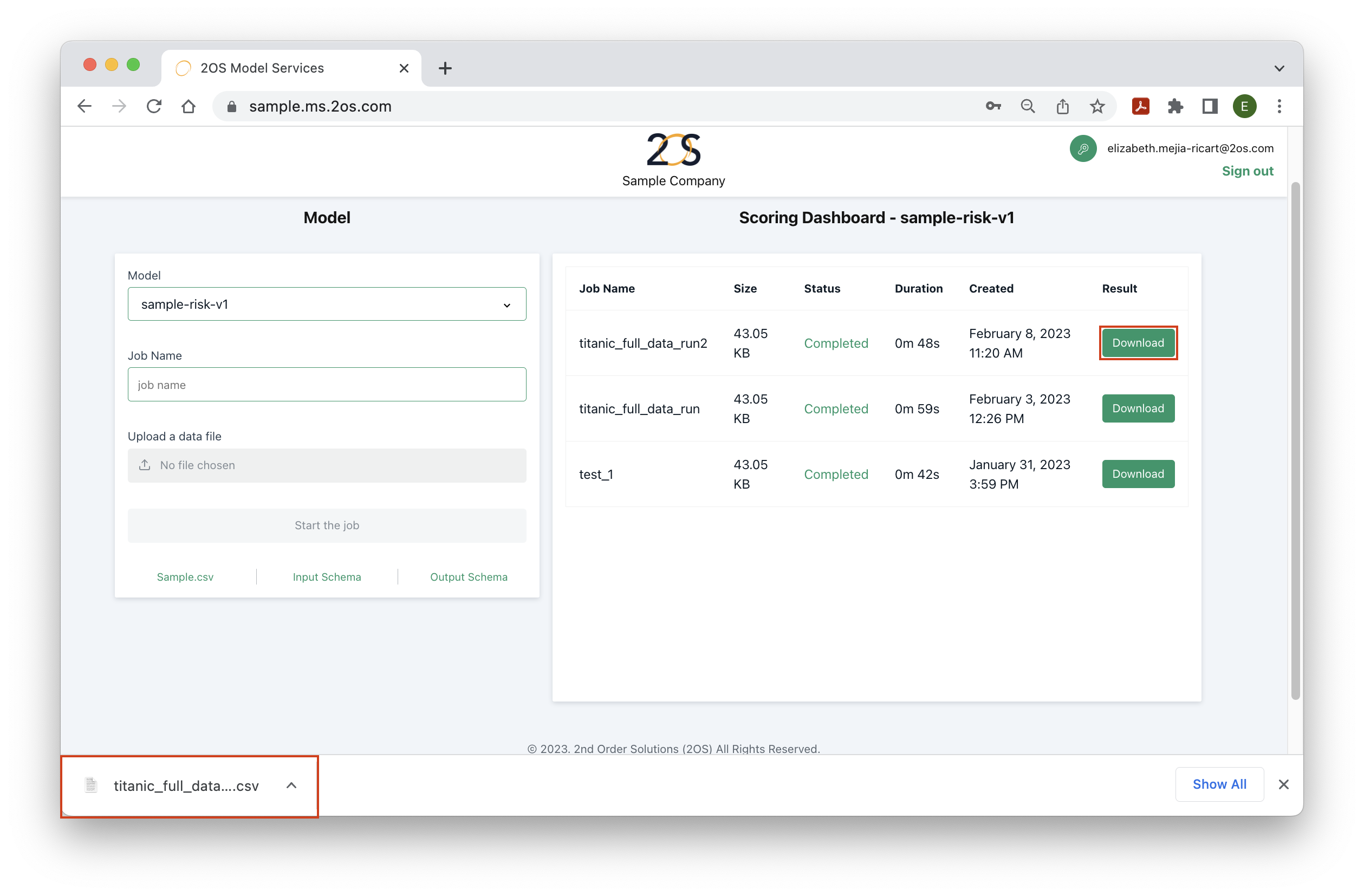Click the padlock icon beside the URL

(x=232, y=107)
